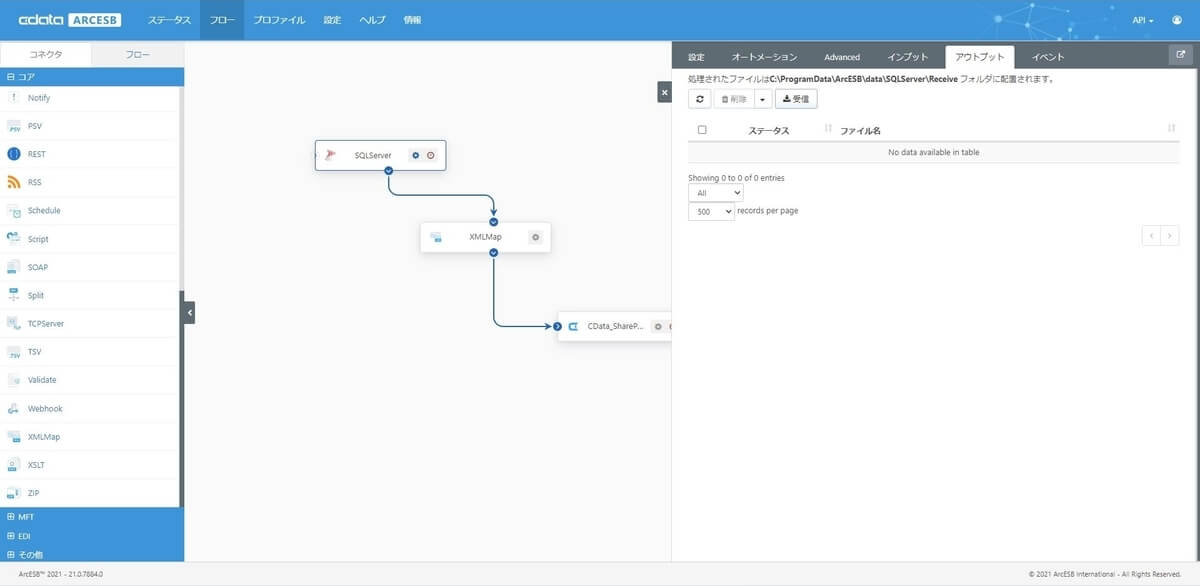Switch to the インプット tab
Image resolution: width=1200 pixels, height=586 pixels.
coord(908,57)
